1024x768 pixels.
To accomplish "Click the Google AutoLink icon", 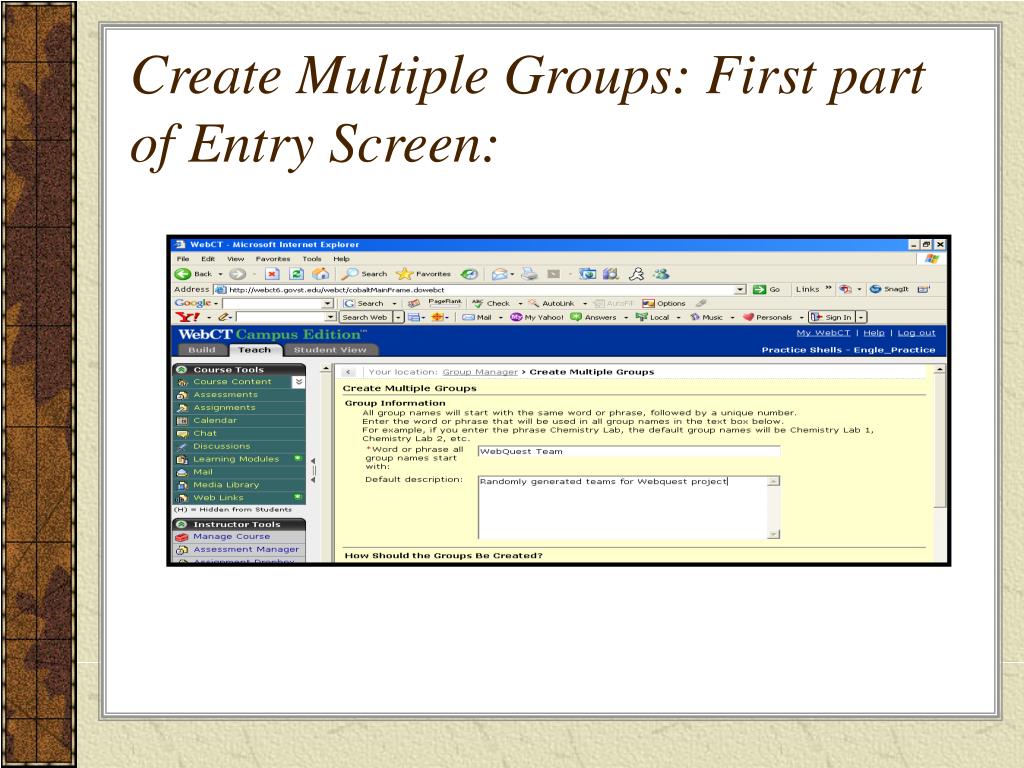I will (x=534, y=304).
